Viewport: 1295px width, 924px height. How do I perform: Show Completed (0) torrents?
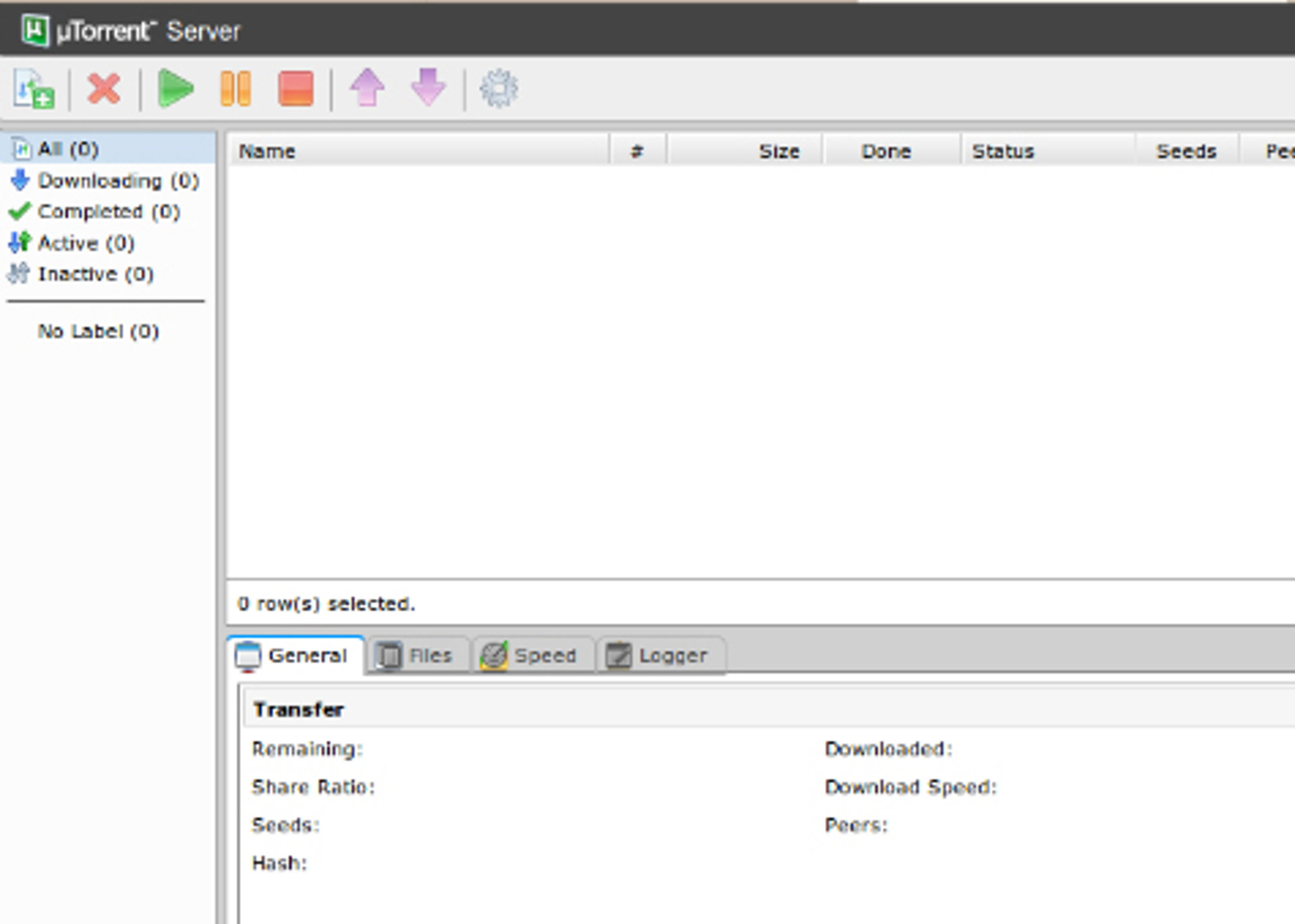108,212
